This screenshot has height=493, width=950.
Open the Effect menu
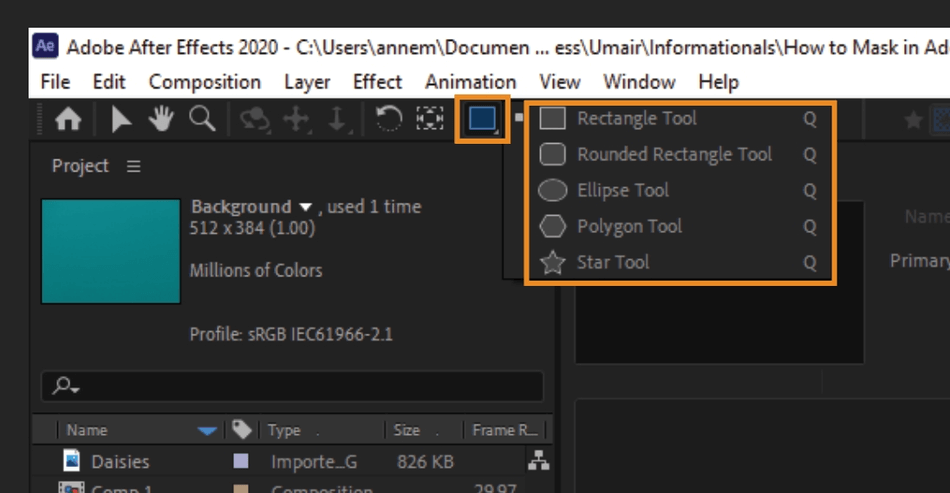tap(377, 82)
